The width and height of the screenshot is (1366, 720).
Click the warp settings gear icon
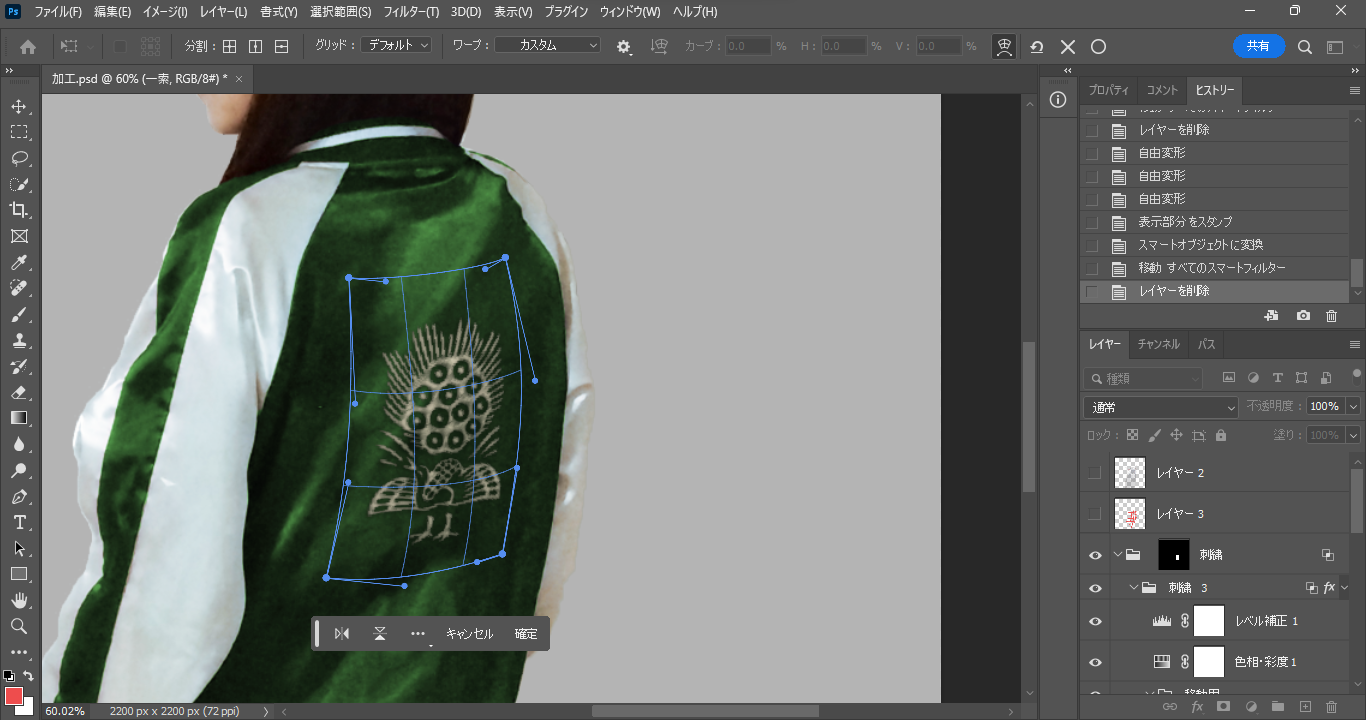pos(624,47)
